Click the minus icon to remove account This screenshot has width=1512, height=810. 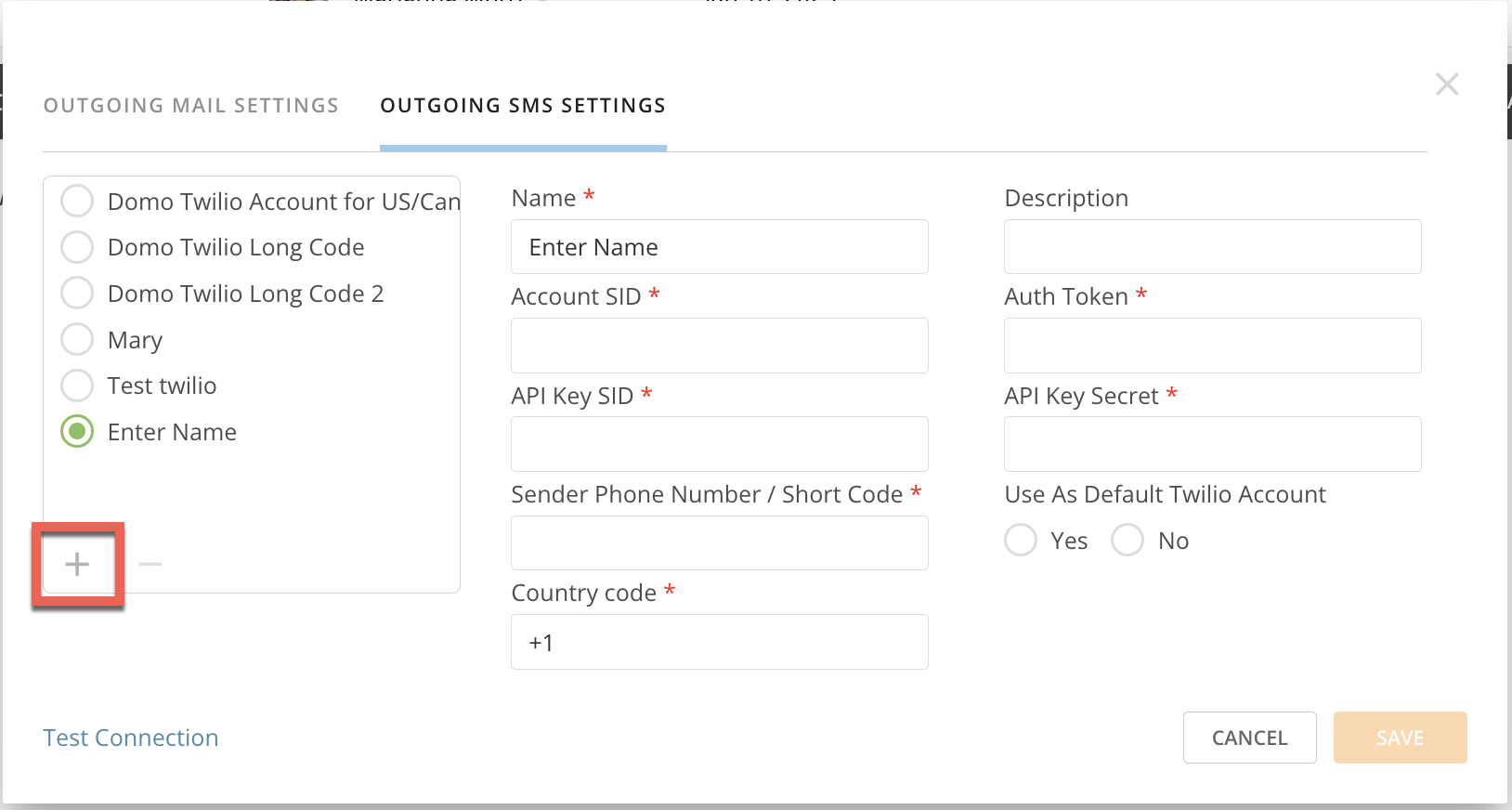pyautogui.click(x=149, y=563)
